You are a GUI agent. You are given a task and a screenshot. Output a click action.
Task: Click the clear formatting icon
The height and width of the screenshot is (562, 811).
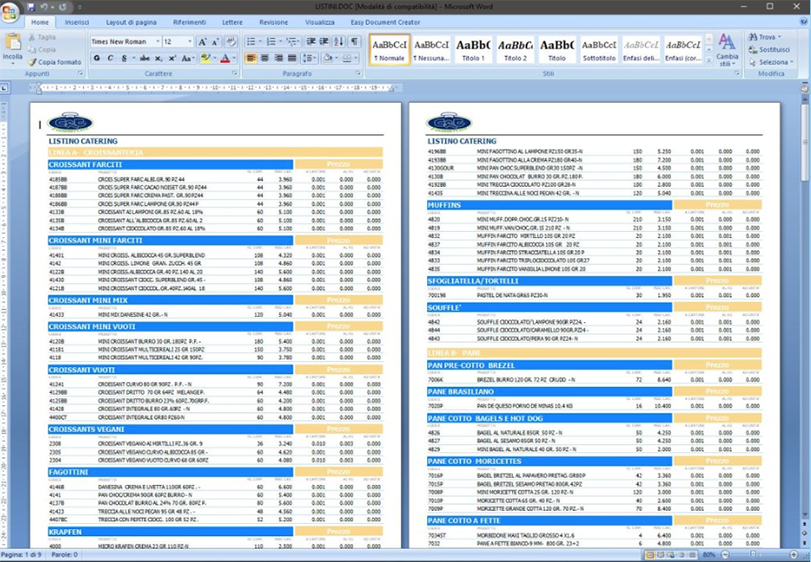(x=231, y=42)
